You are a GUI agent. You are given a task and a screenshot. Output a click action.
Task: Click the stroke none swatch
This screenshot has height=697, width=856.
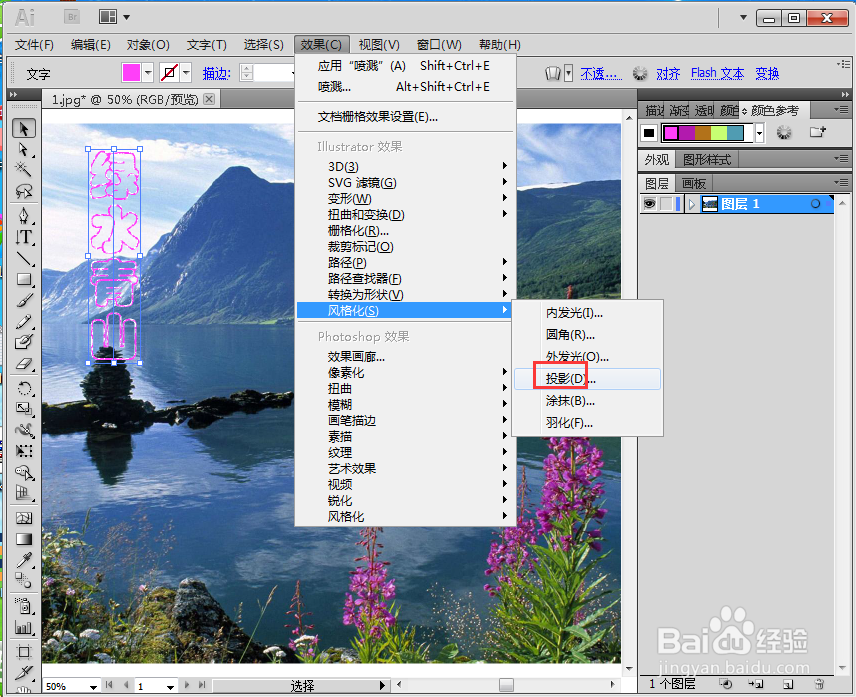[x=169, y=73]
